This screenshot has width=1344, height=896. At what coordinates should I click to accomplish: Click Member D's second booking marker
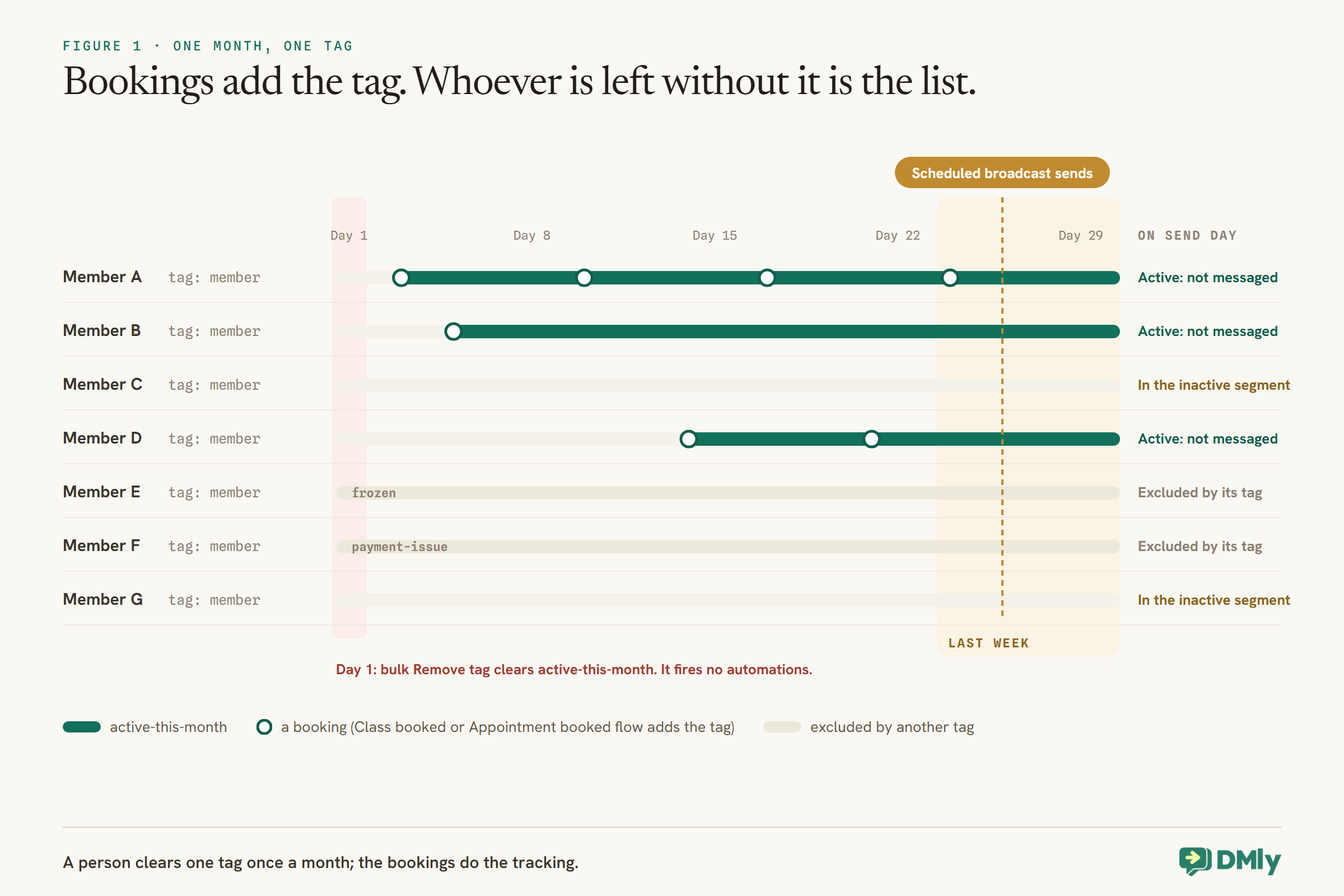[x=871, y=439]
